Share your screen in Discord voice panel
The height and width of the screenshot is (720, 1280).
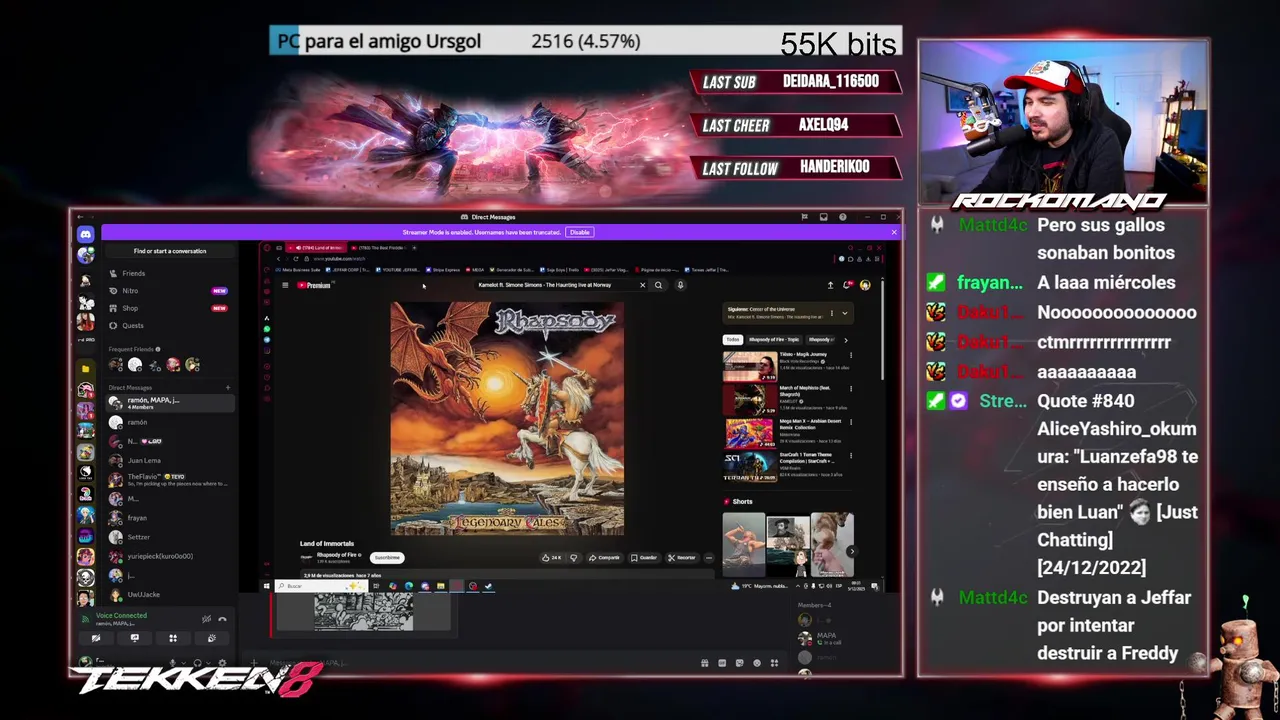point(135,638)
